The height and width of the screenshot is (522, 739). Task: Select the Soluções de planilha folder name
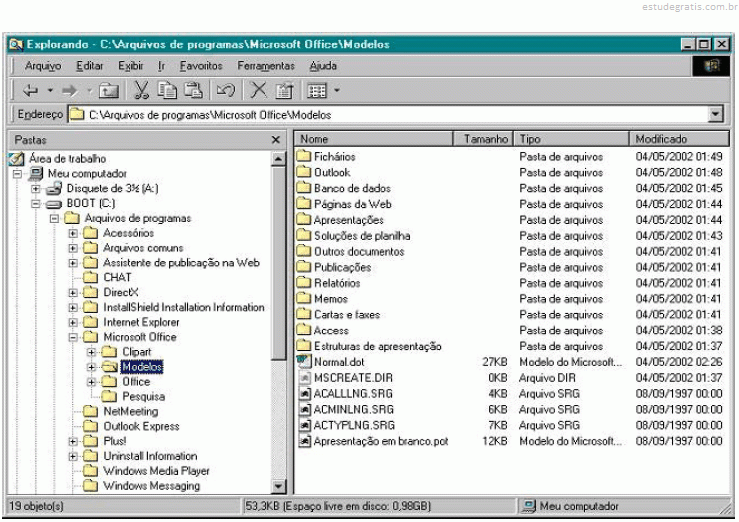click(362, 236)
